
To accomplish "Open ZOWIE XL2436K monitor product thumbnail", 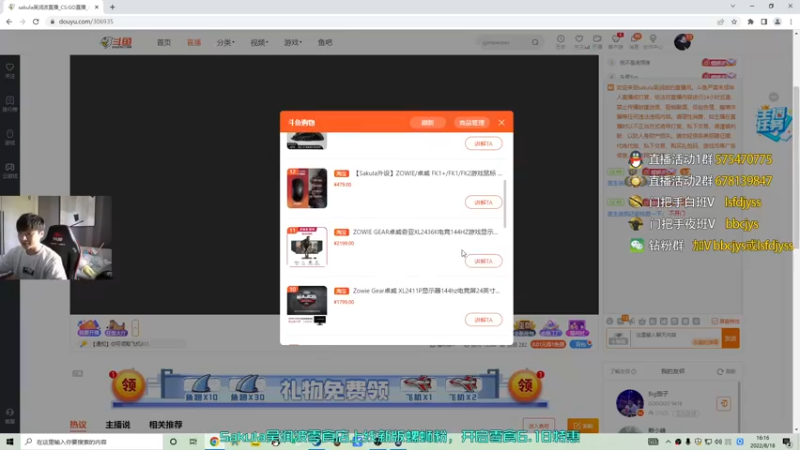I will point(307,246).
